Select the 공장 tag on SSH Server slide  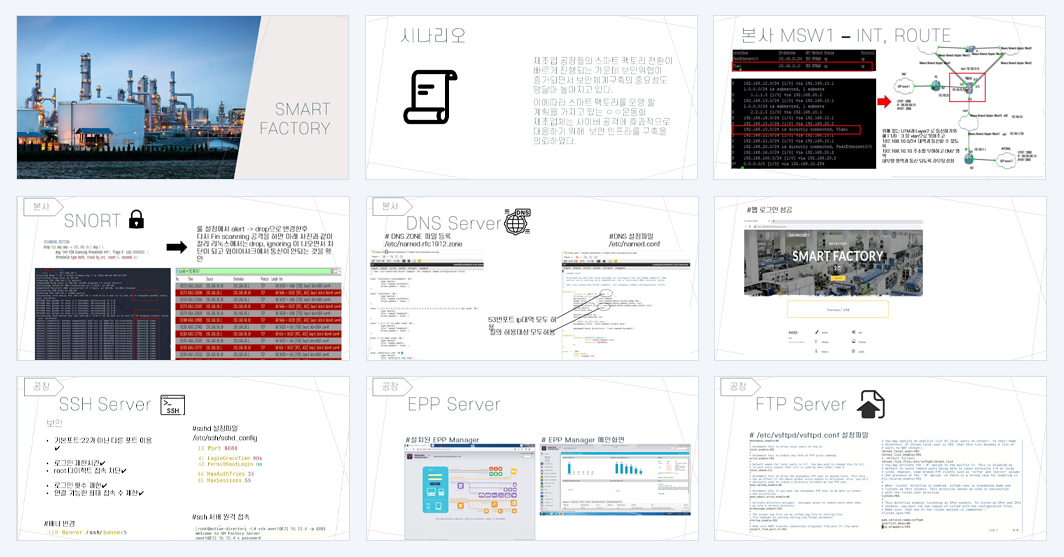43,386
